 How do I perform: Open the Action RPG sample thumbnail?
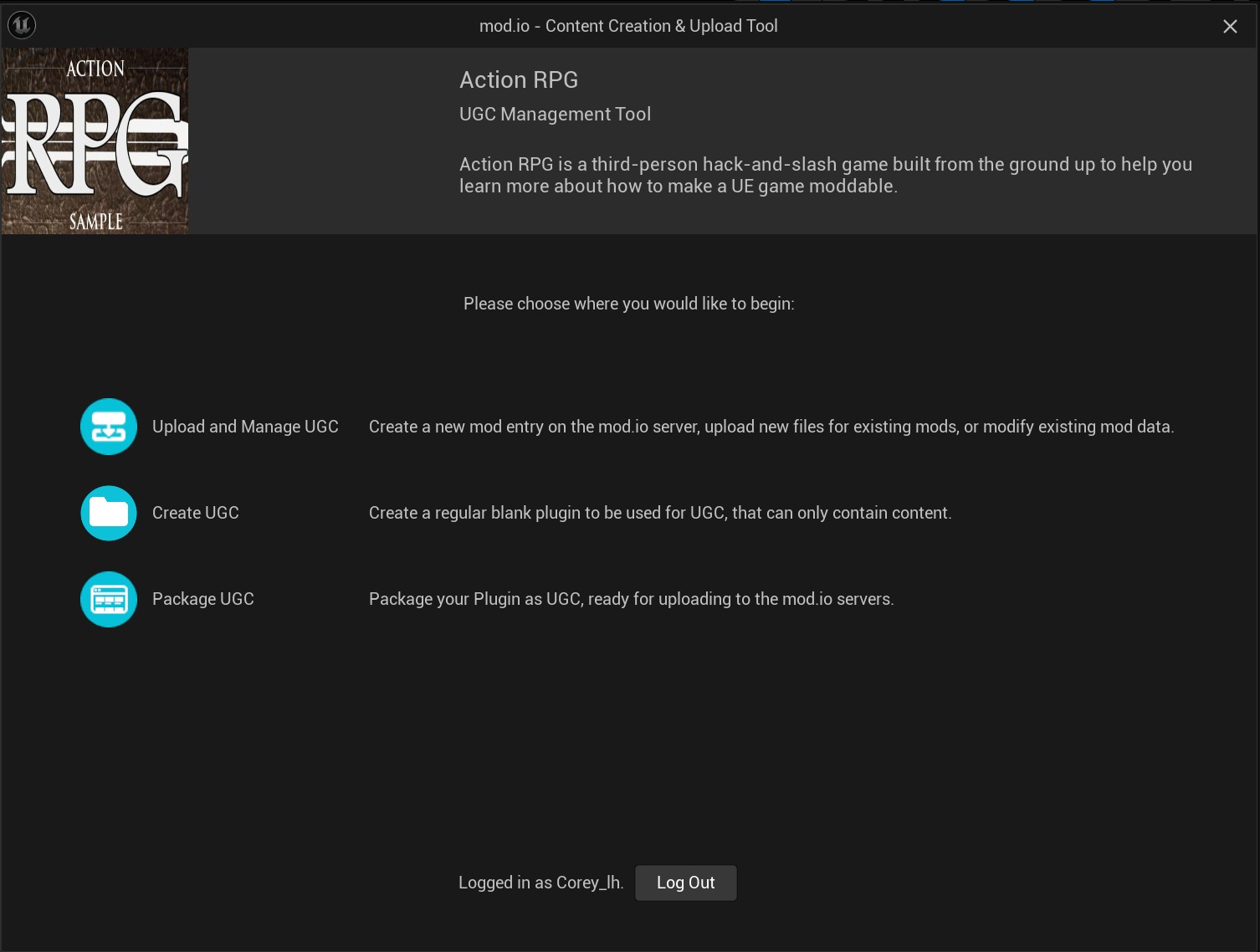point(95,140)
